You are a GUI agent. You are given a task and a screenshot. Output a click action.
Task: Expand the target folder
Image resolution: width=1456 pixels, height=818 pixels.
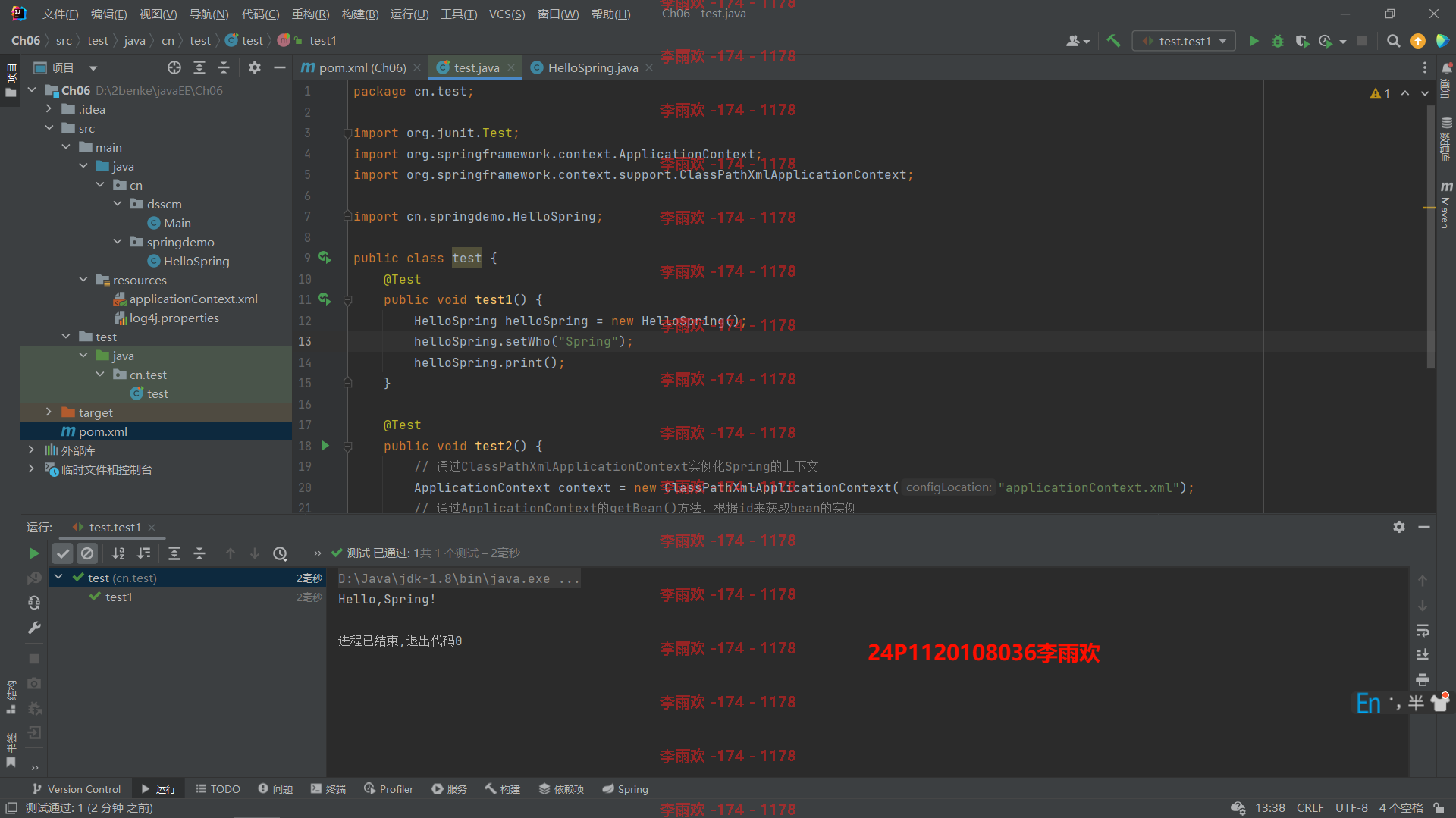click(x=49, y=412)
